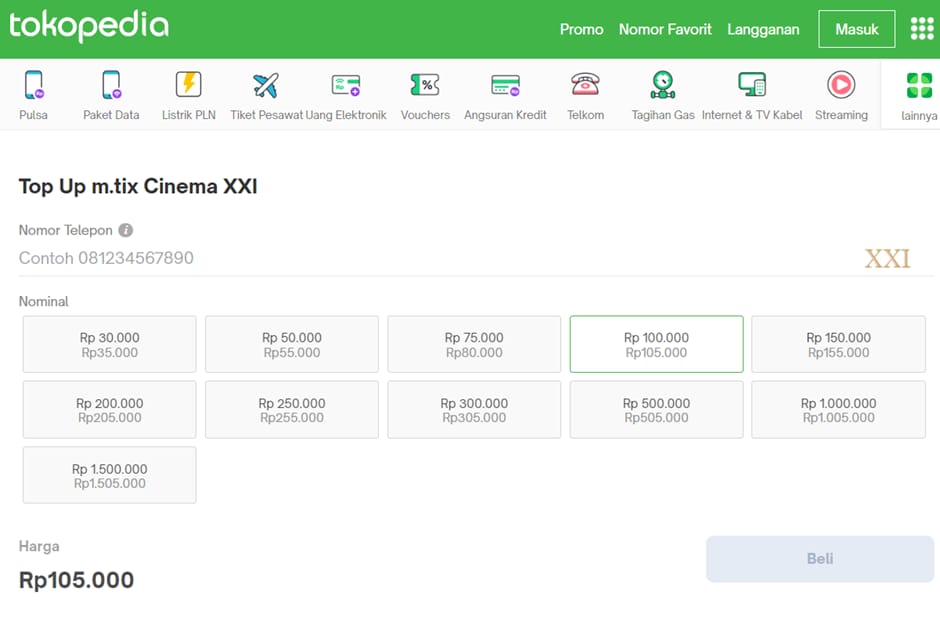
Task: Open the Pulsa phone icon
Action: (34, 84)
